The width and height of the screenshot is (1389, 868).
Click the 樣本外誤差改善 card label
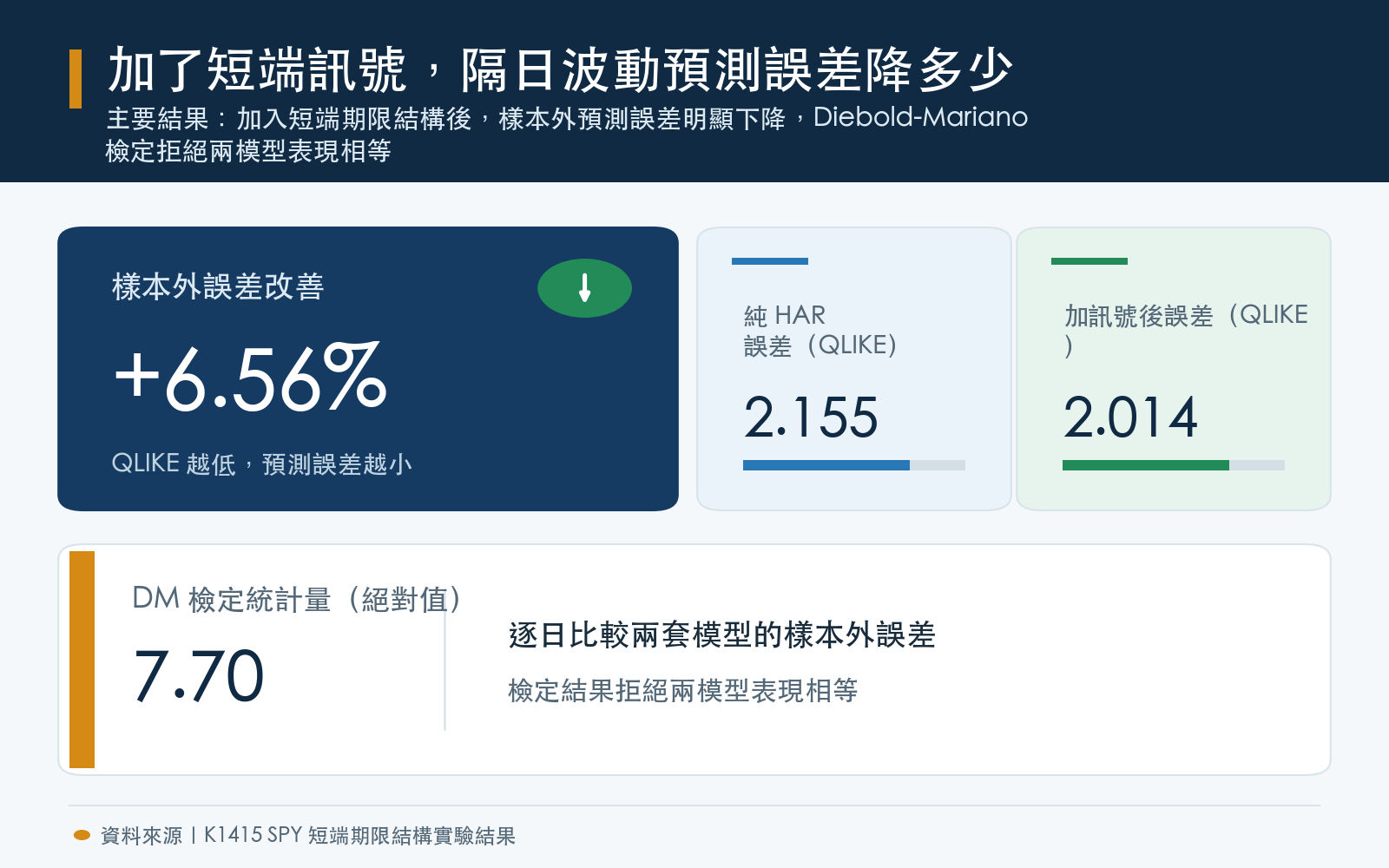[x=218, y=286]
